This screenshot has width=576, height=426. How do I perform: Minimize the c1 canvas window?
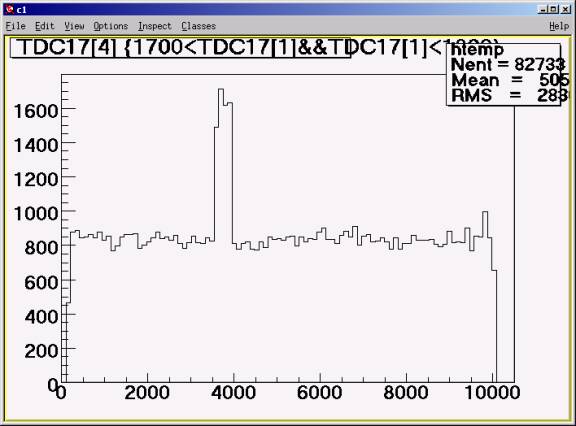543,9
